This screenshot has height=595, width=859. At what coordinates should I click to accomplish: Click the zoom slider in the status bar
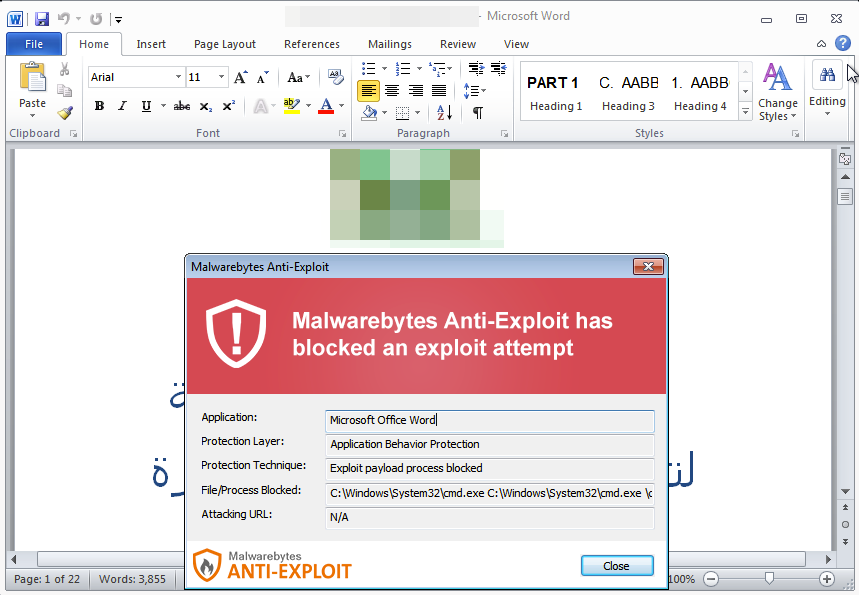768,579
